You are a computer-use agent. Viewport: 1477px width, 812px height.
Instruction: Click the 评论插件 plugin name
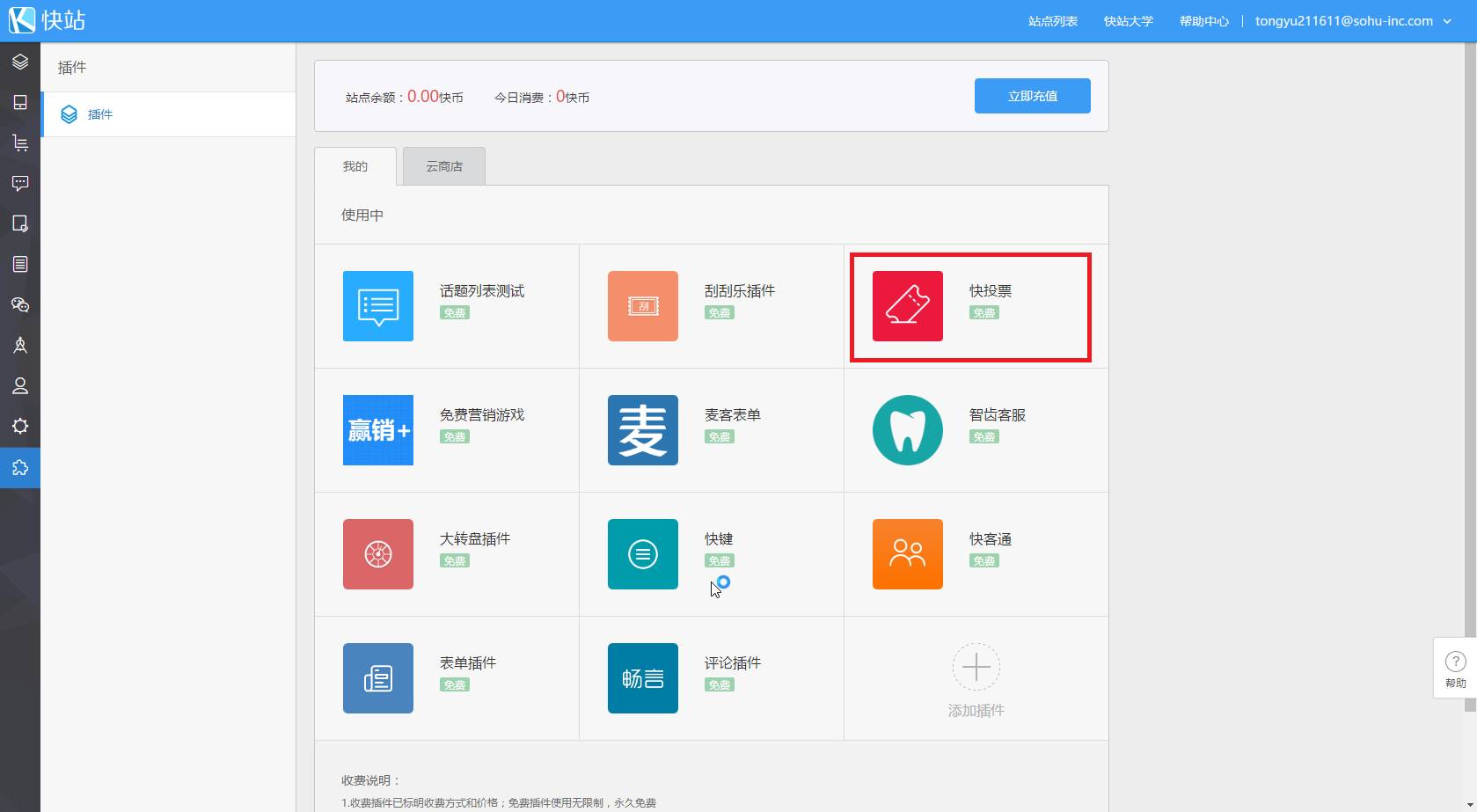[733, 663]
